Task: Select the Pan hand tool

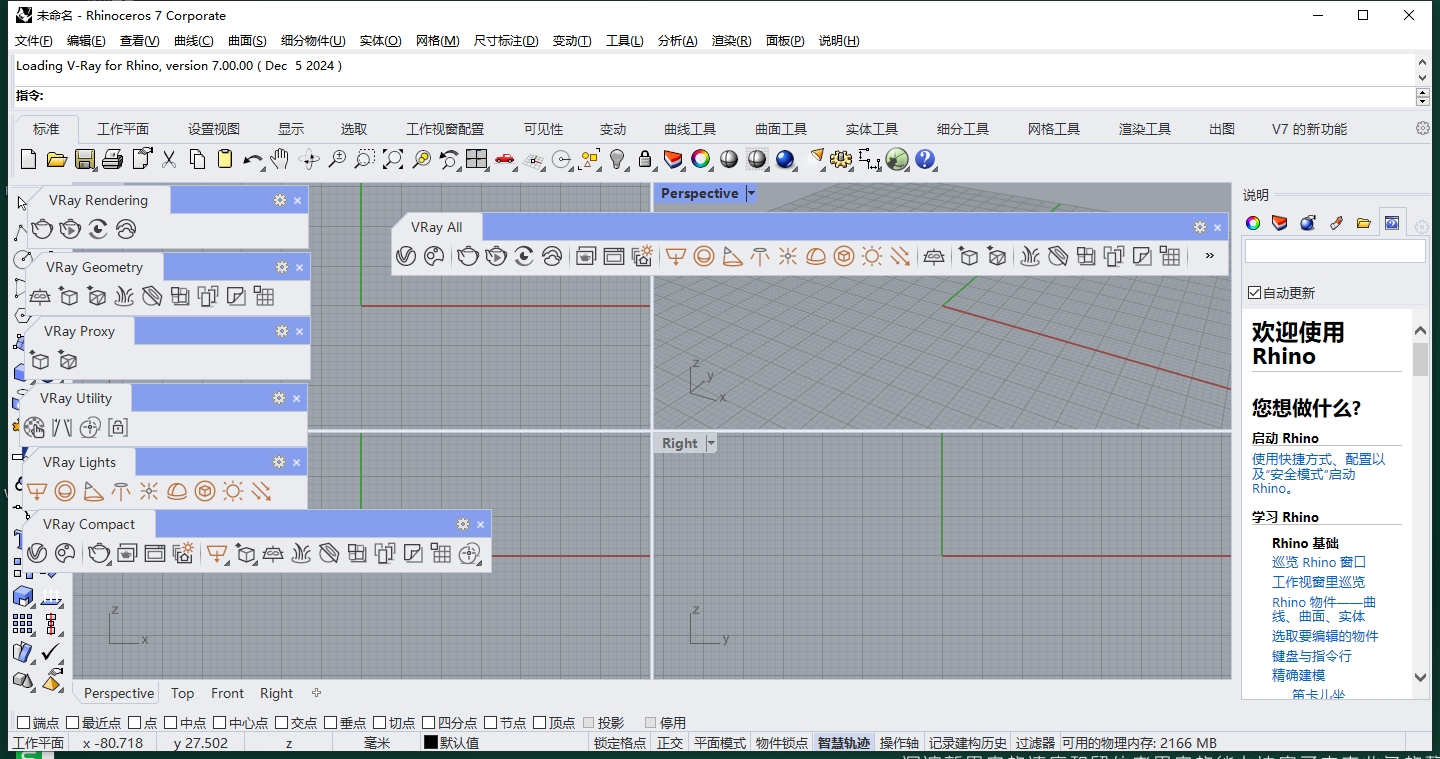Action: (x=280, y=159)
